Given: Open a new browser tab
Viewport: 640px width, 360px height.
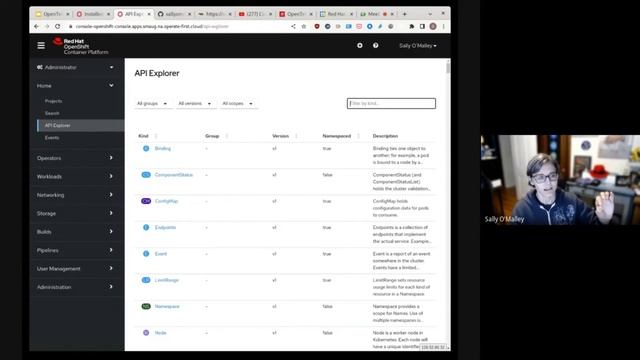Looking at the screenshot, I should click(x=404, y=14).
